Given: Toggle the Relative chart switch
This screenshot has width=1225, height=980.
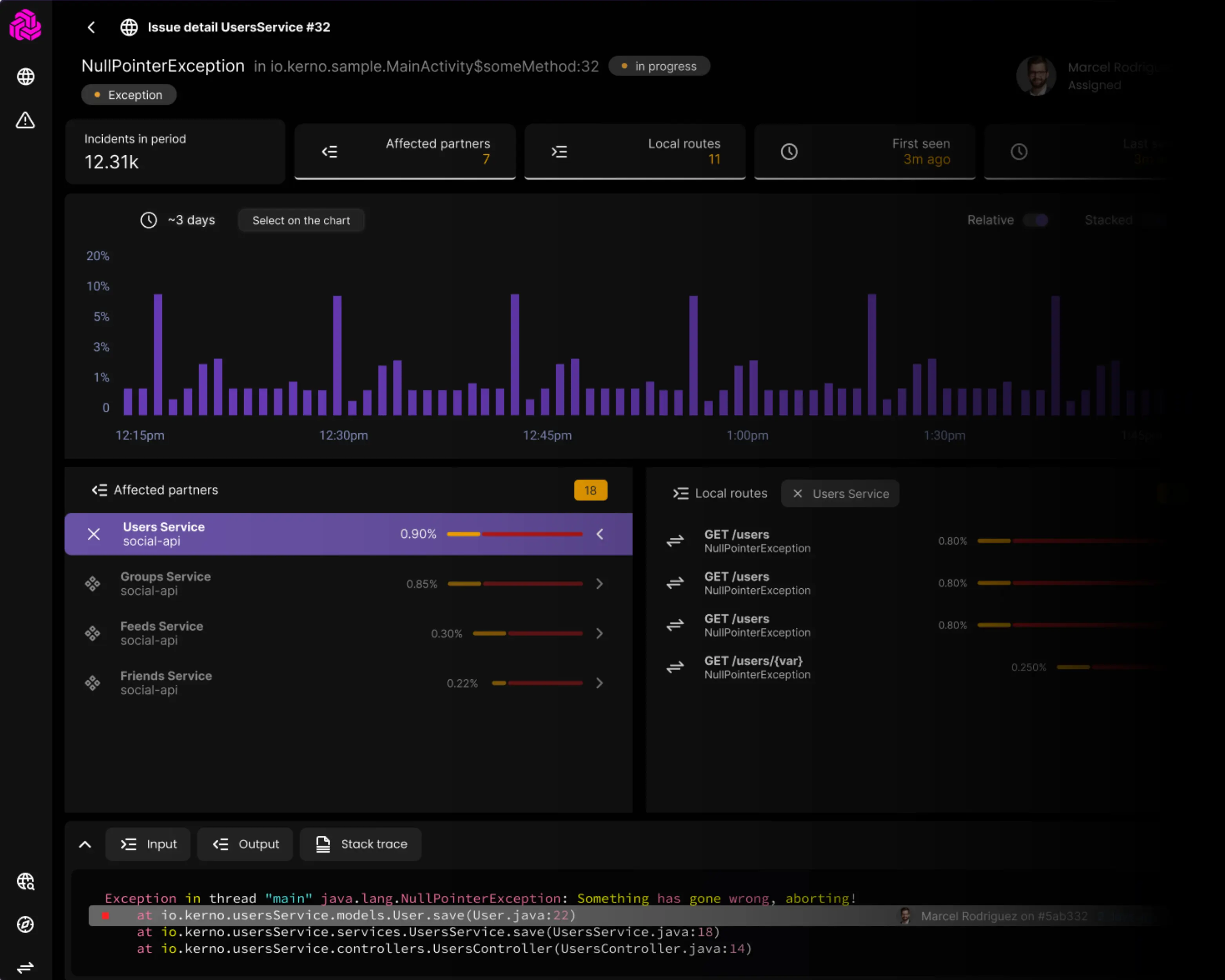Looking at the screenshot, I should [x=1036, y=220].
